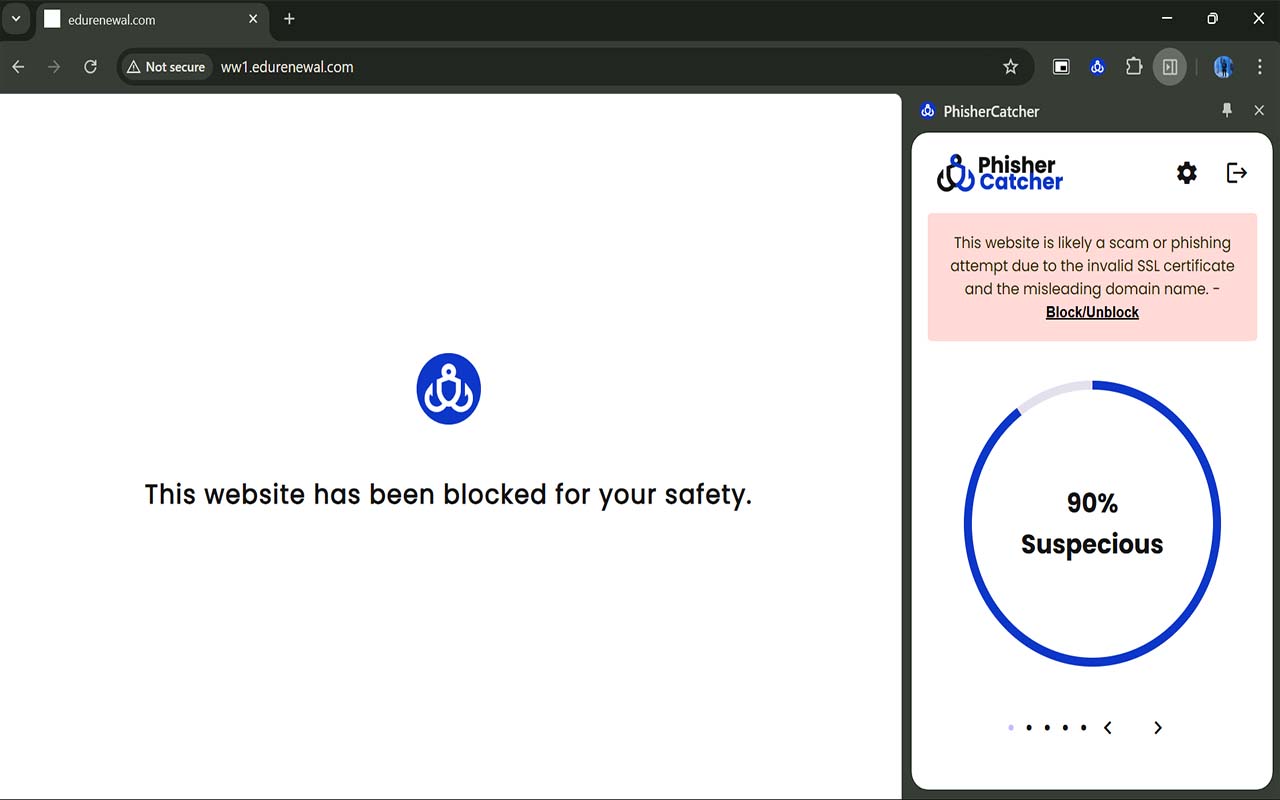The height and width of the screenshot is (800, 1280).
Task: Click the PhisherCatcher panel title icon
Action: pyautogui.click(x=927, y=111)
